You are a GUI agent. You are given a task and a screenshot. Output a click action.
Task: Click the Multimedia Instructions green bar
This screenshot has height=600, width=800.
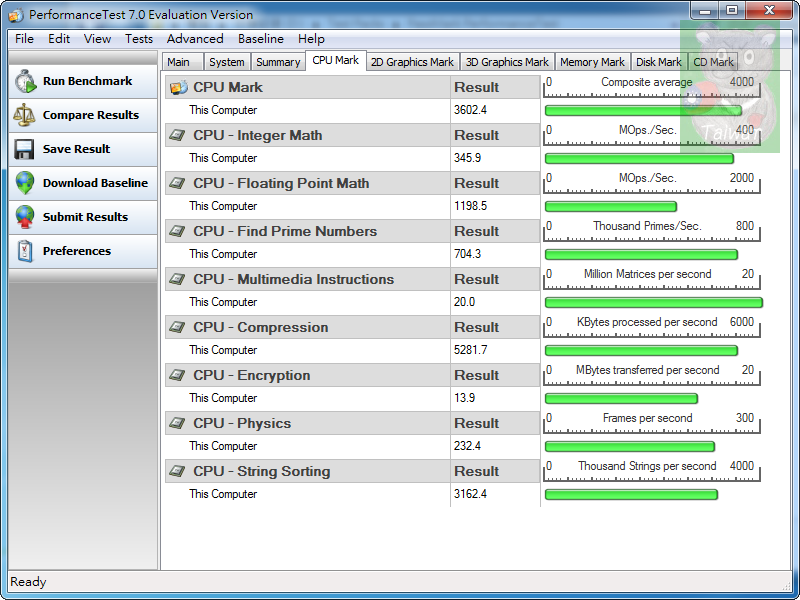[654, 303]
